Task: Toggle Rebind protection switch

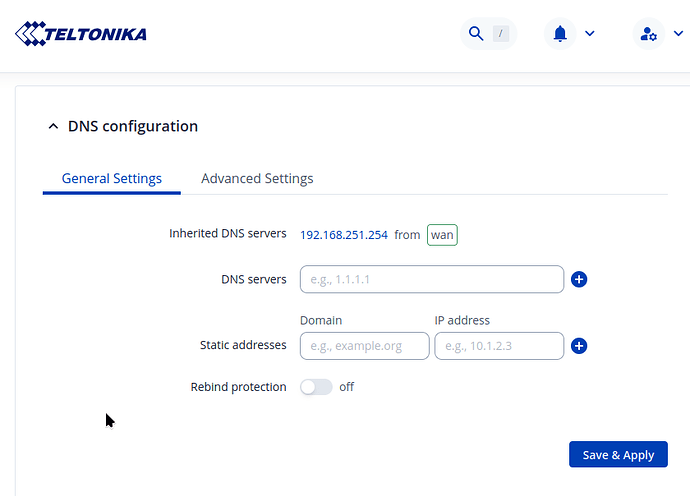Action: [x=316, y=387]
